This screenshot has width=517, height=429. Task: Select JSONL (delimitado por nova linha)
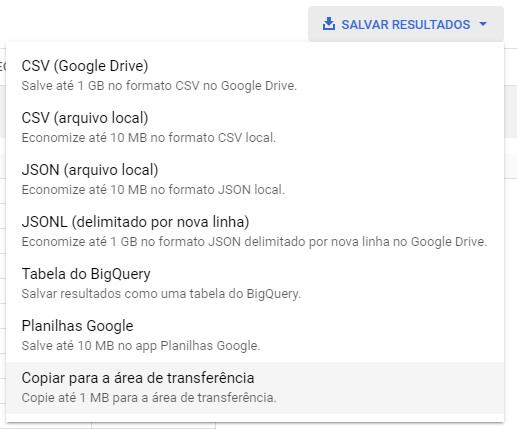click(255, 231)
